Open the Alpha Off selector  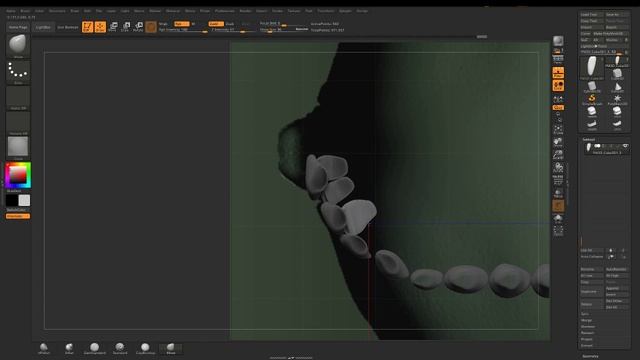click(18, 98)
